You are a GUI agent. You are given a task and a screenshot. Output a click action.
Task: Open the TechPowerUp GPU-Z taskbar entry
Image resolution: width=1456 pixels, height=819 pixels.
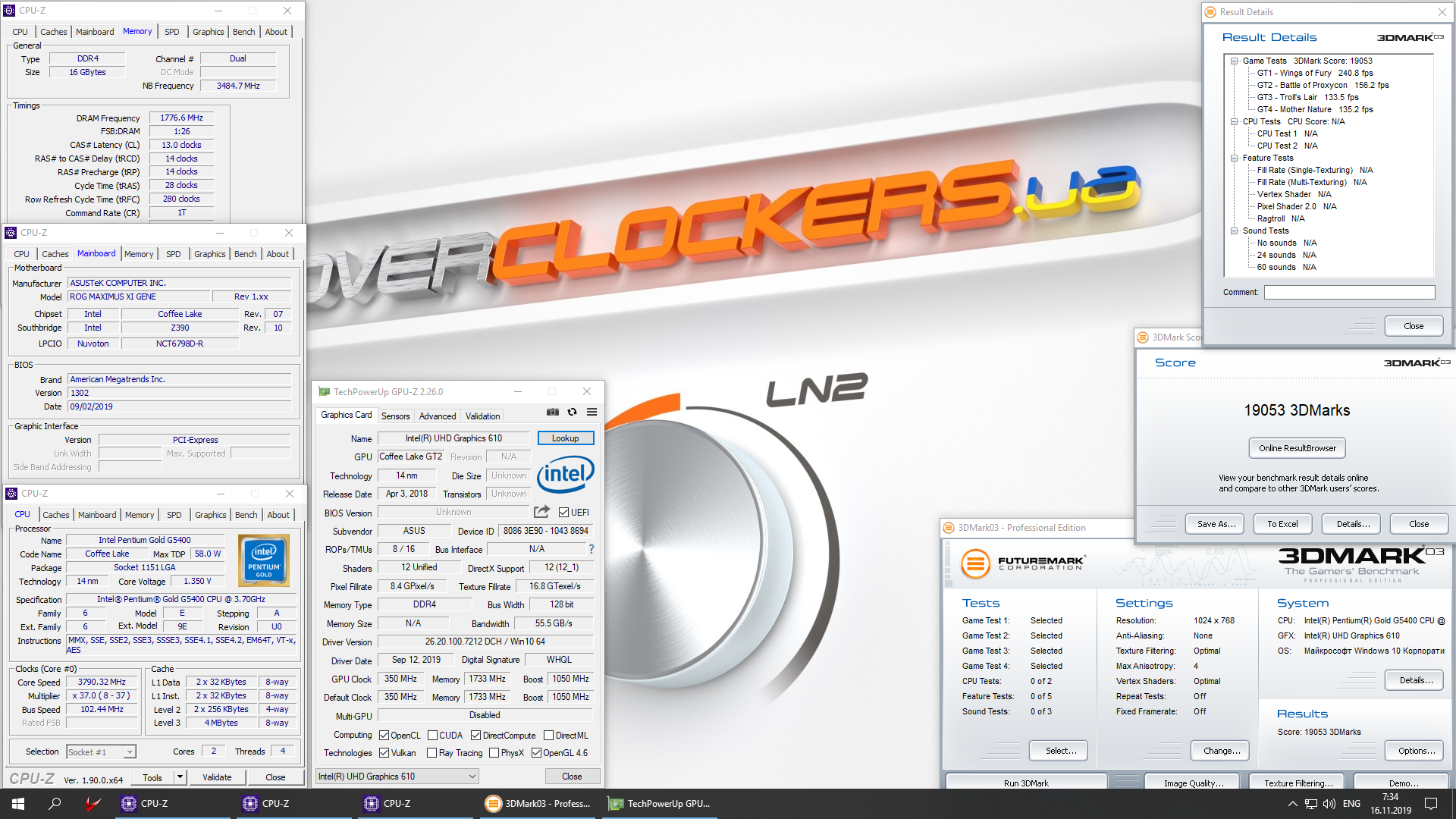pyautogui.click(x=660, y=804)
